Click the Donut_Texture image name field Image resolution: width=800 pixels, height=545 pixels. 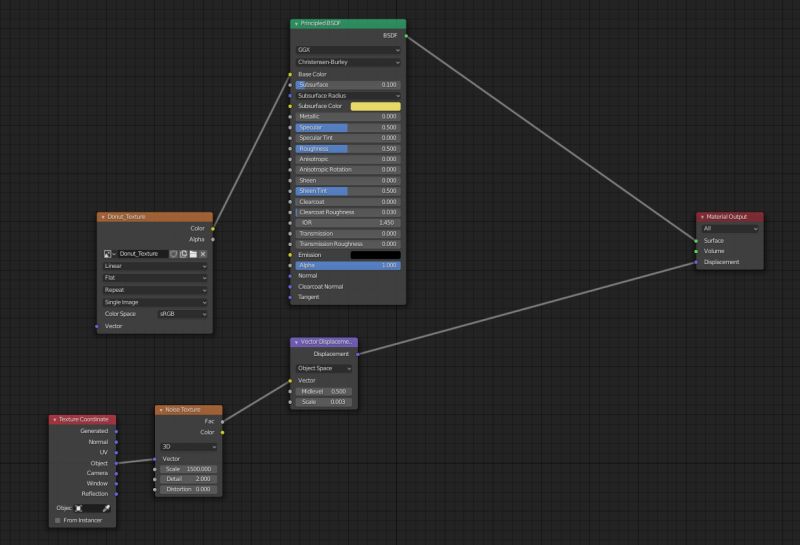click(x=143, y=254)
